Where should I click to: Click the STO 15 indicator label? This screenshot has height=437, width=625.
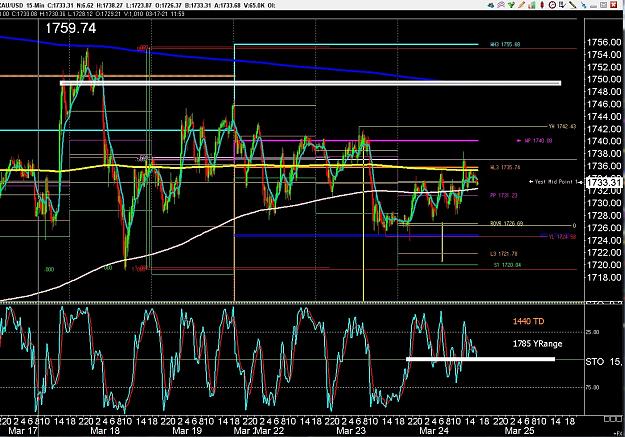pyautogui.click(x=603, y=362)
